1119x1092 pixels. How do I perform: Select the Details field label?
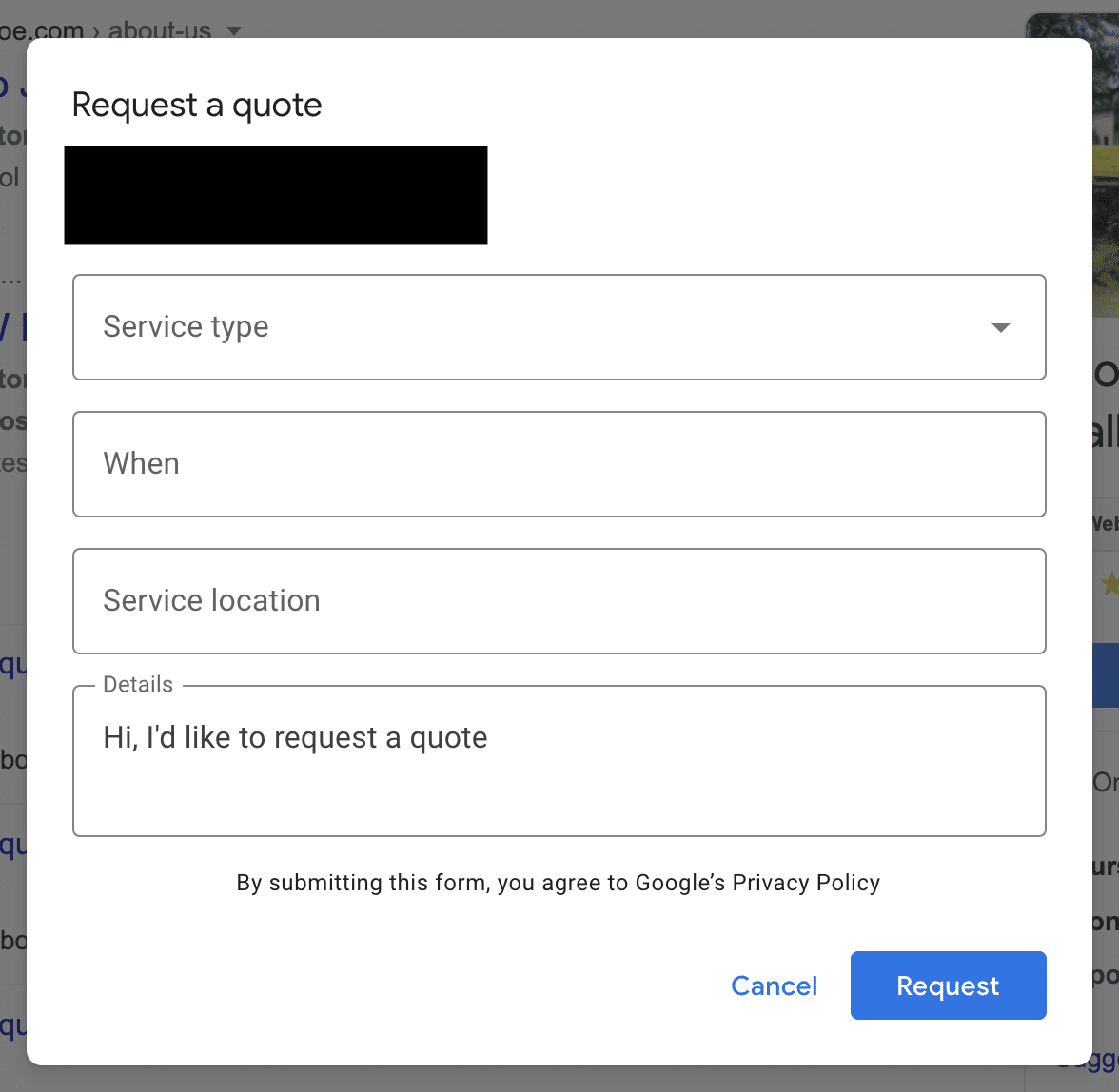pyautogui.click(x=138, y=685)
